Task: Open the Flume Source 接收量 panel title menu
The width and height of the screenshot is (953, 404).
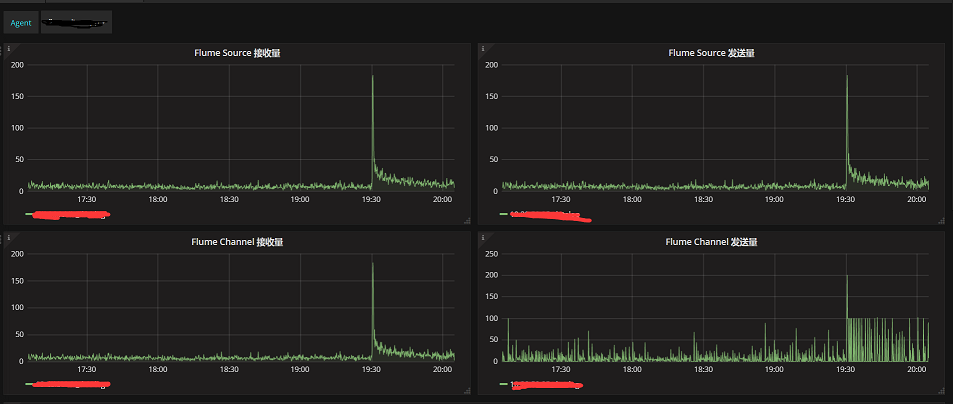Action: 237,53
